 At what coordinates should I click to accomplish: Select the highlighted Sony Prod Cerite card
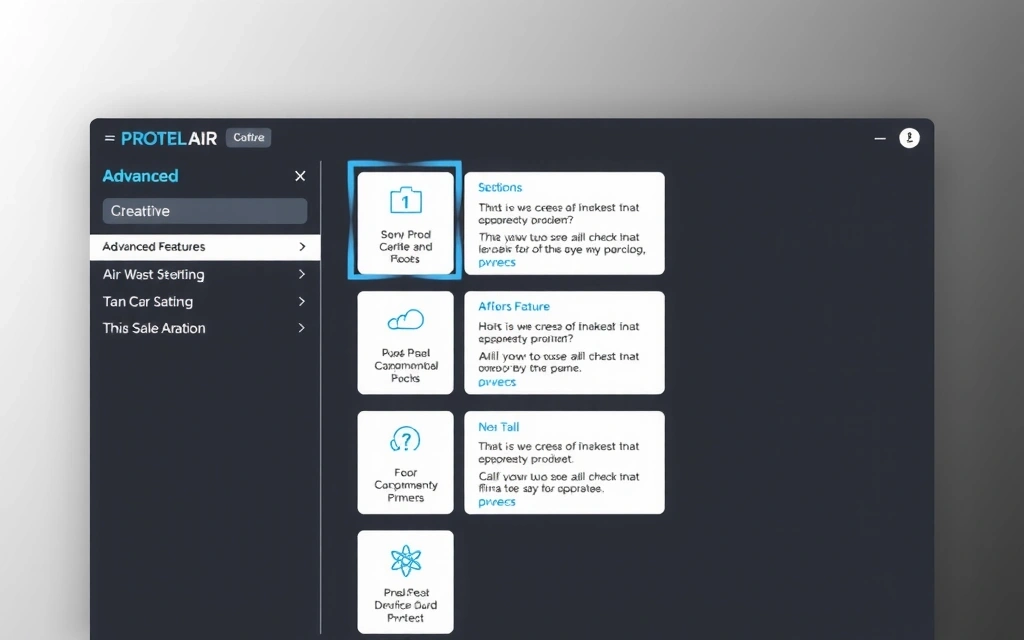click(404, 222)
